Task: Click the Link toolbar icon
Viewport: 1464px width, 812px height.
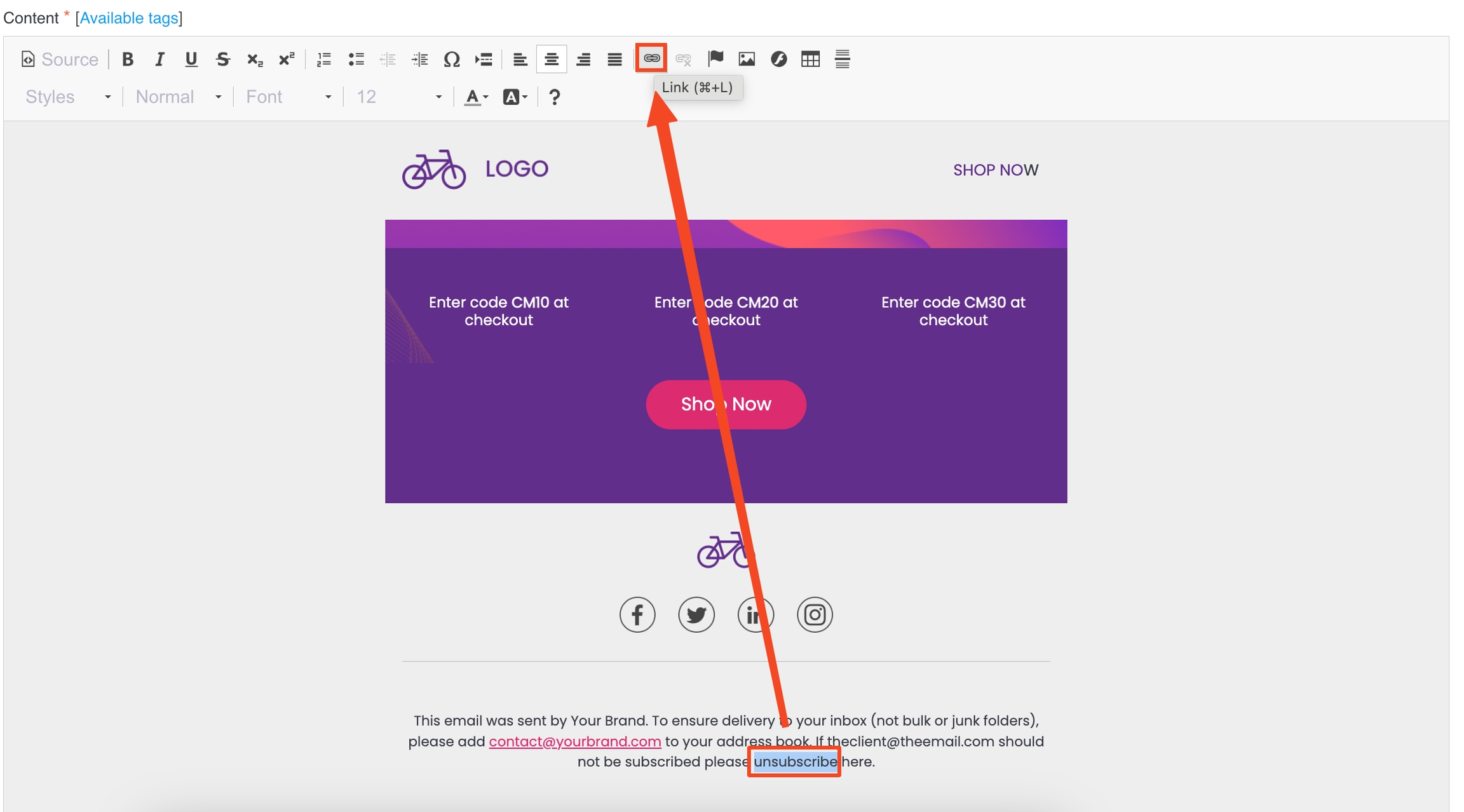Action: pos(651,58)
